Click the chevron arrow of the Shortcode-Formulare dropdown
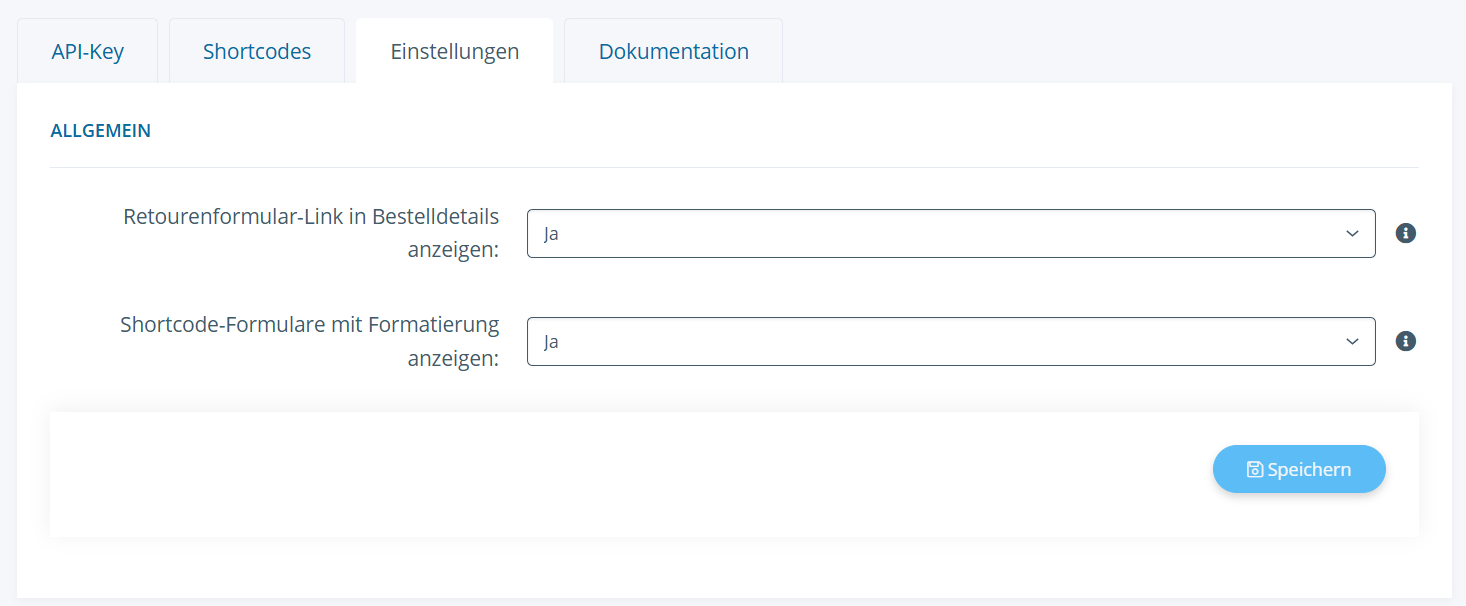Viewport: 1466px width, 606px height. pos(1352,341)
